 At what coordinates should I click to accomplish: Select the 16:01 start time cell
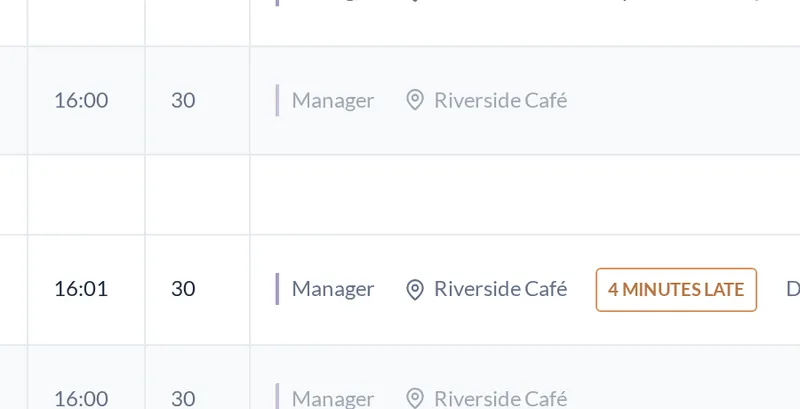tap(81, 289)
